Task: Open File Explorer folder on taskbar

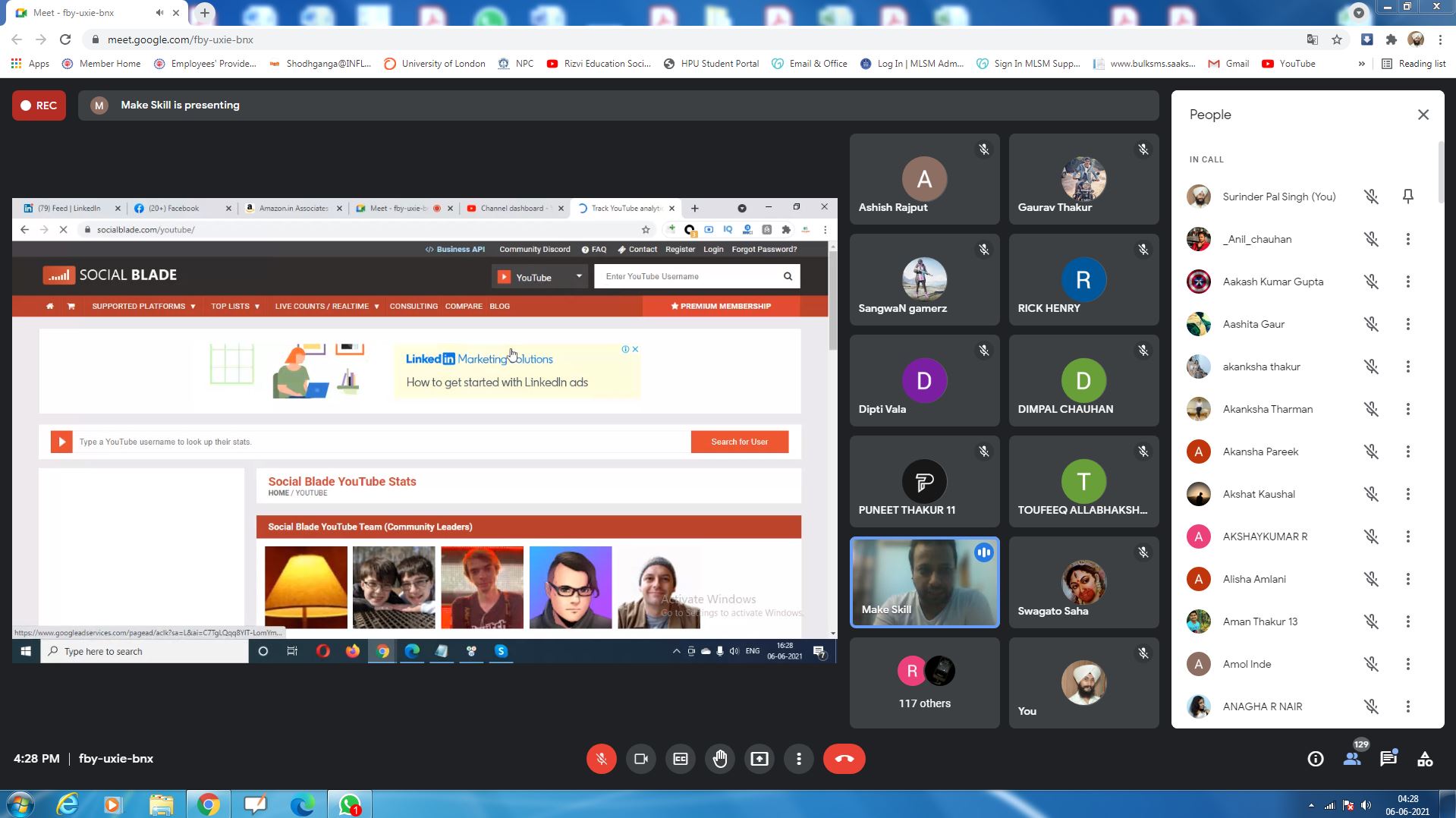Action: pos(161,804)
